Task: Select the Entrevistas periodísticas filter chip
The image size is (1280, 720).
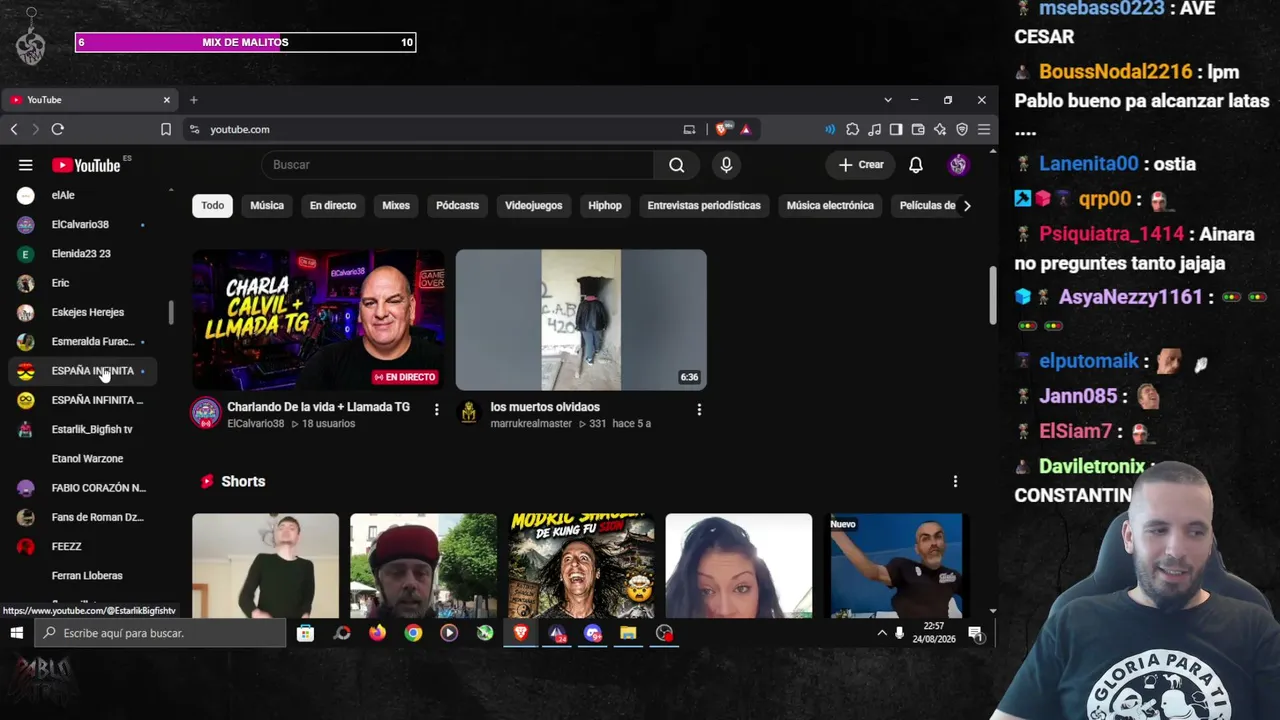Action: coord(704,206)
